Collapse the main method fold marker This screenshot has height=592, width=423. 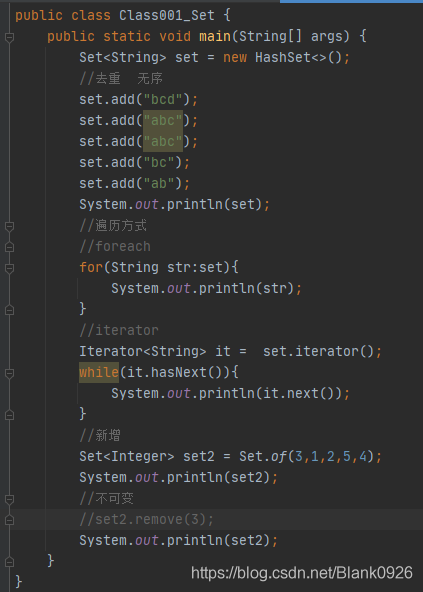[x=9, y=37]
